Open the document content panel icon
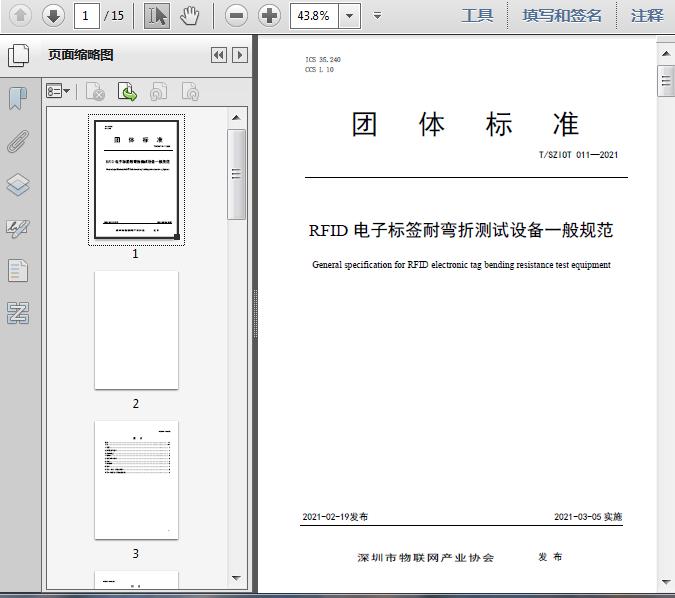This screenshot has width=675, height=598. coord(18,270)
